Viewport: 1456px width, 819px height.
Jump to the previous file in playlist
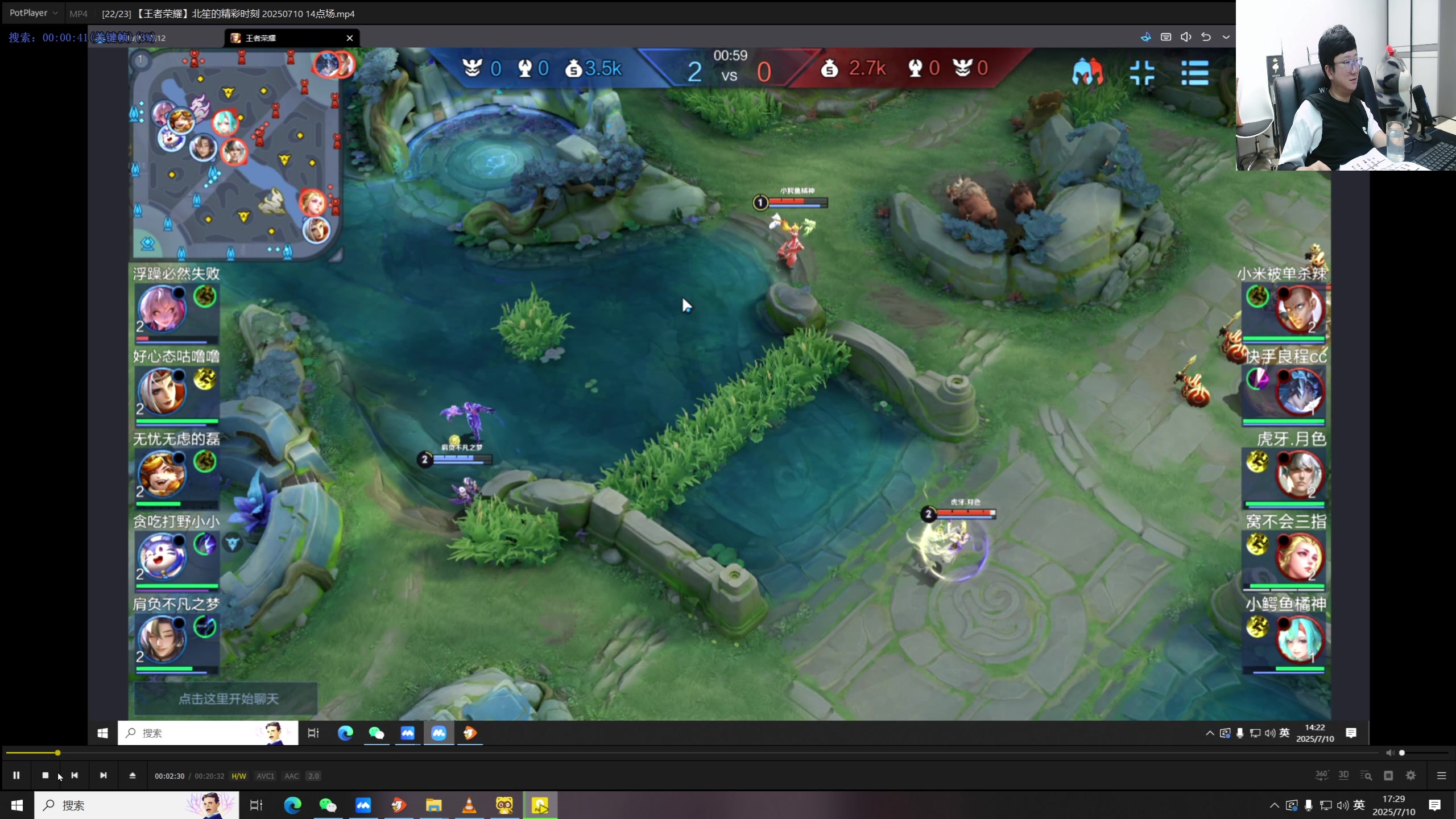(x=75, y=775)
